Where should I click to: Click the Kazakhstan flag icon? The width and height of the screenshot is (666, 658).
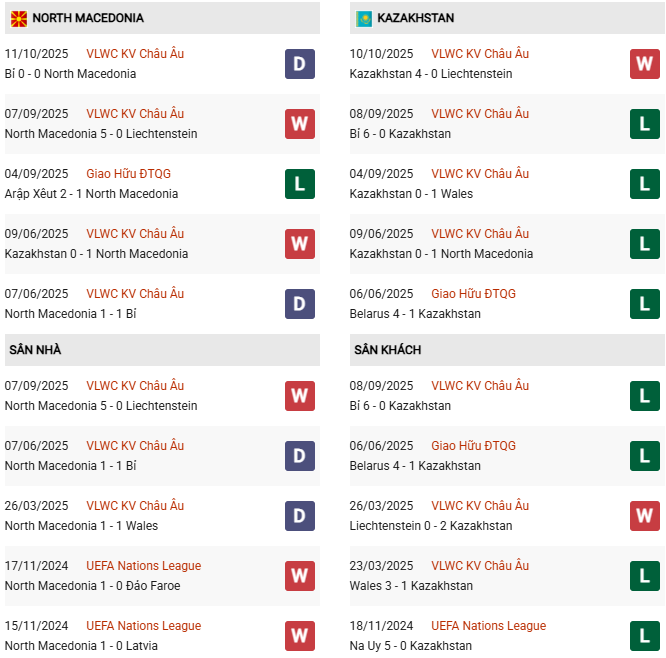click(364, 18)
